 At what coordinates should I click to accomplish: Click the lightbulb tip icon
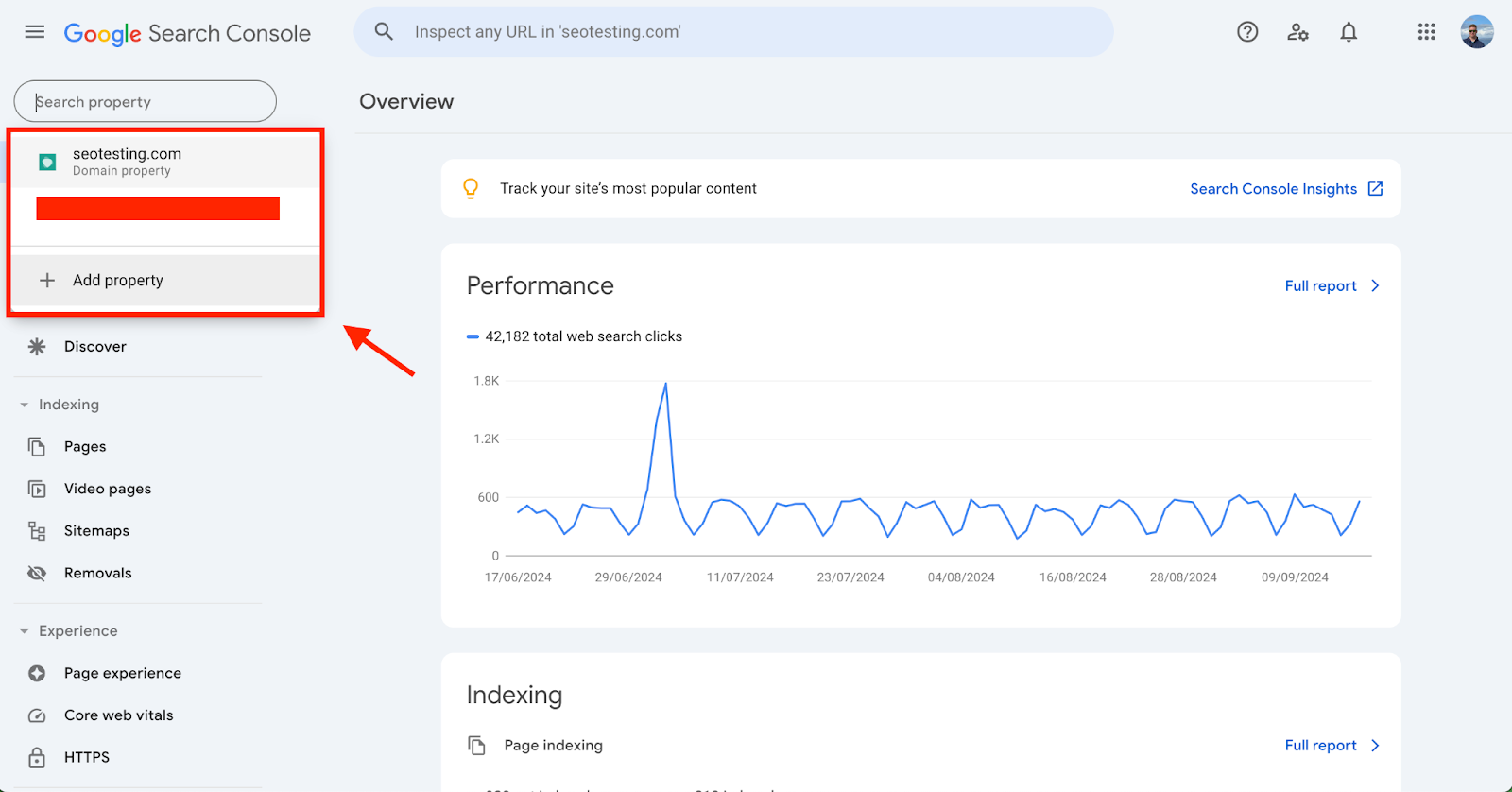point(471,189)
